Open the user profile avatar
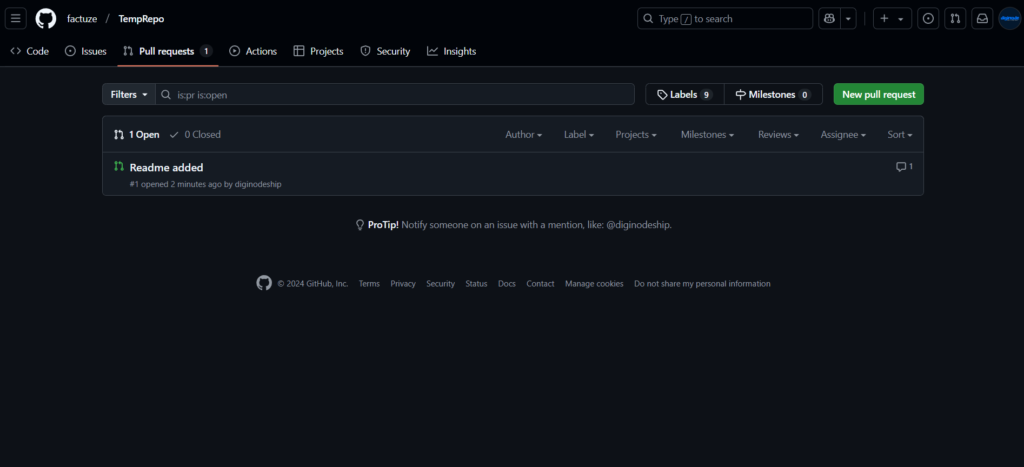 (1008, 19)
